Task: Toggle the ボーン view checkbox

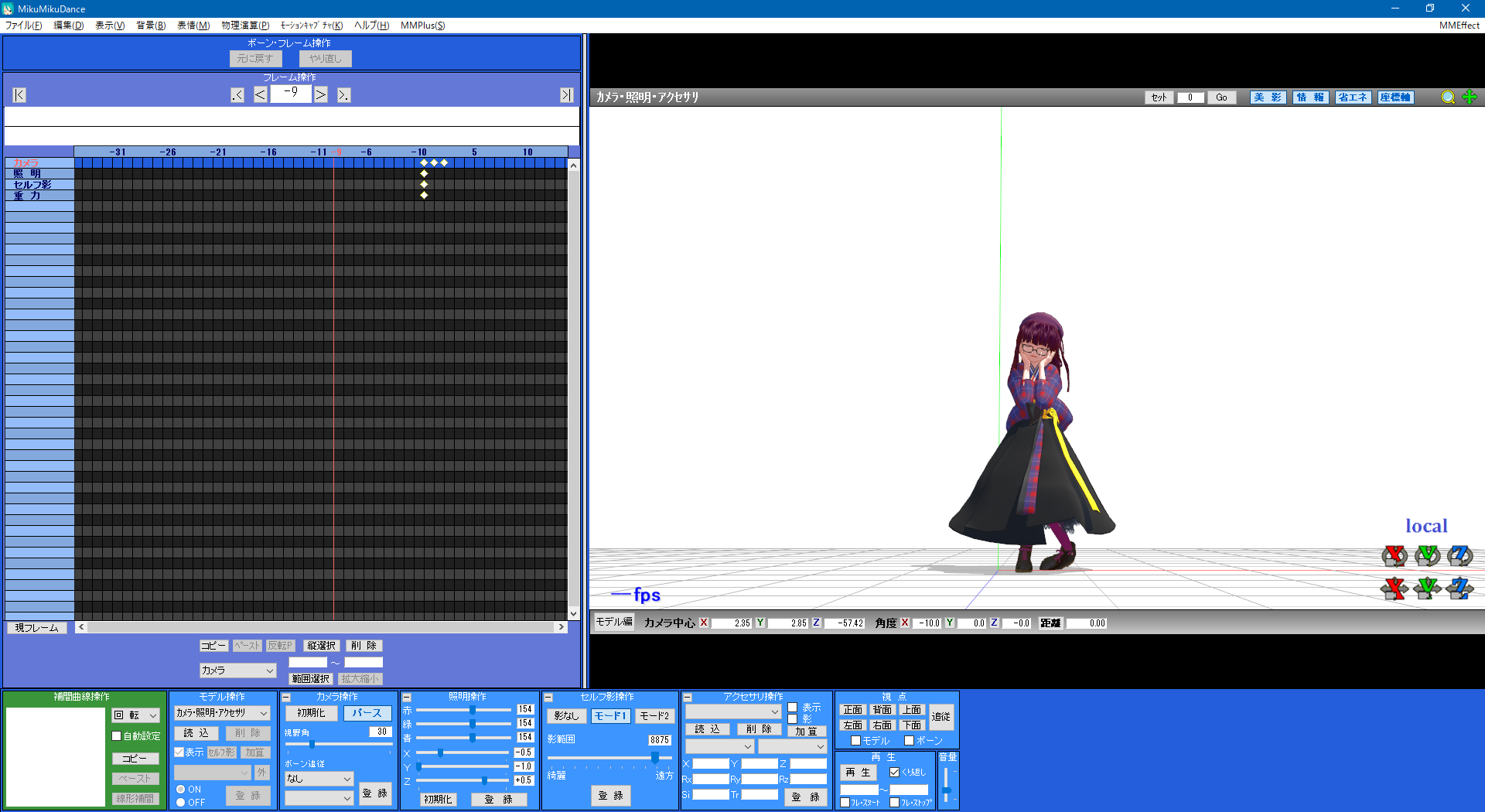Action: 910,741
